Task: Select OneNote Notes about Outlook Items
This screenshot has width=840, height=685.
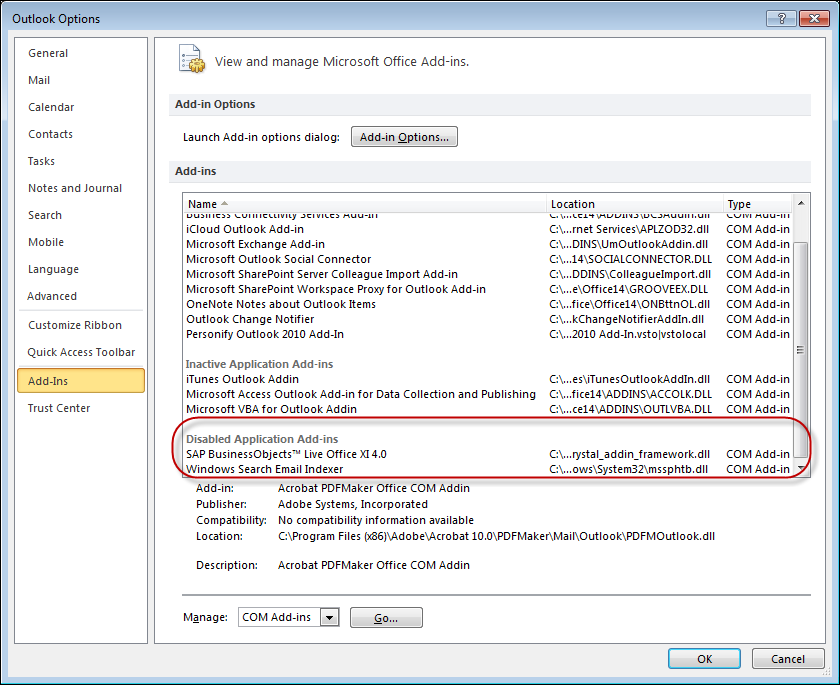Action: [488, 304]
